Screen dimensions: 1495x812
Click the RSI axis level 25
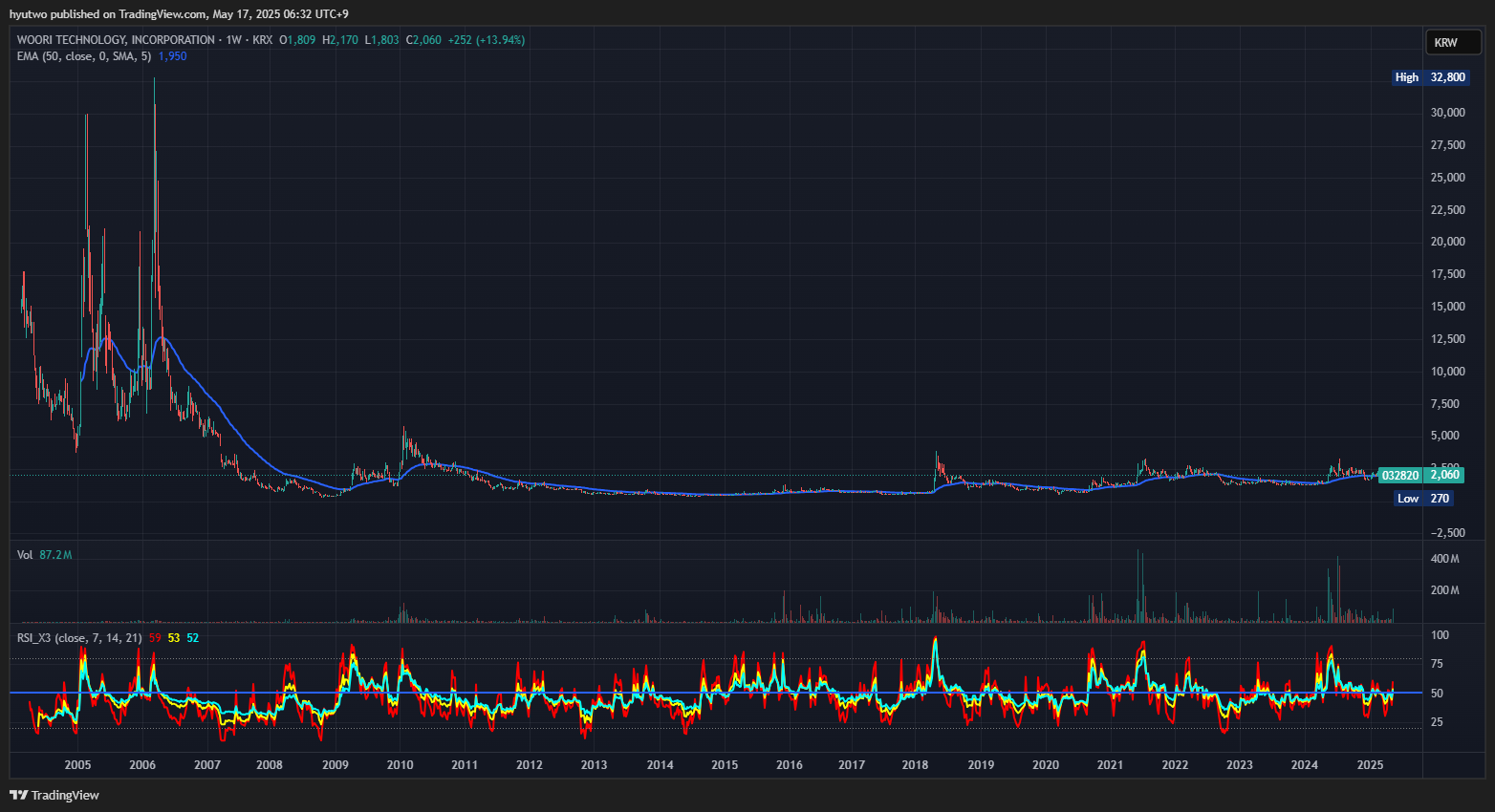tap(1437, 722)
